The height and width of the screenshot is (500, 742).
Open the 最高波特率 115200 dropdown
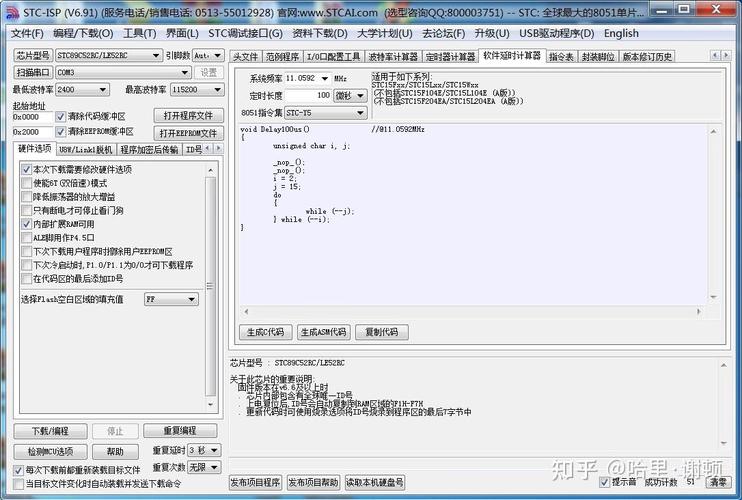point(197,89)
